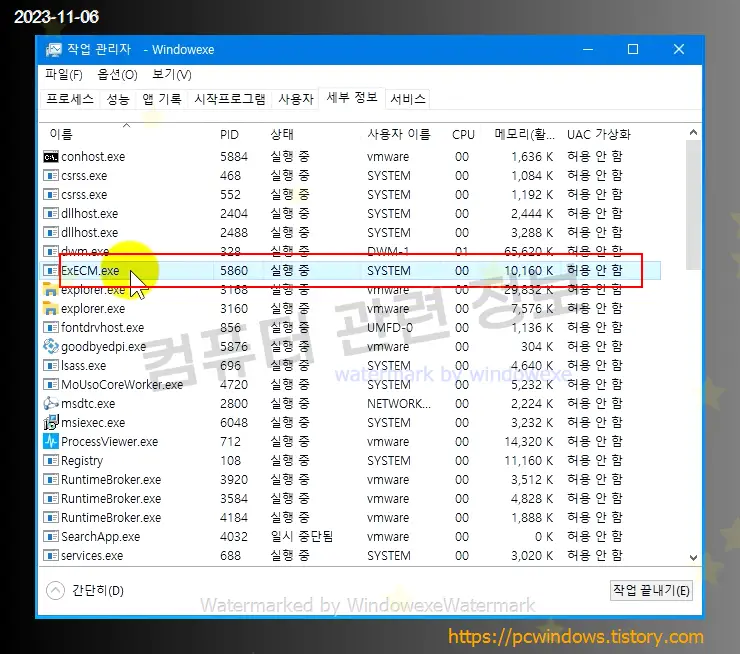Switch to the 앱 기록 tab

[162, 99]
